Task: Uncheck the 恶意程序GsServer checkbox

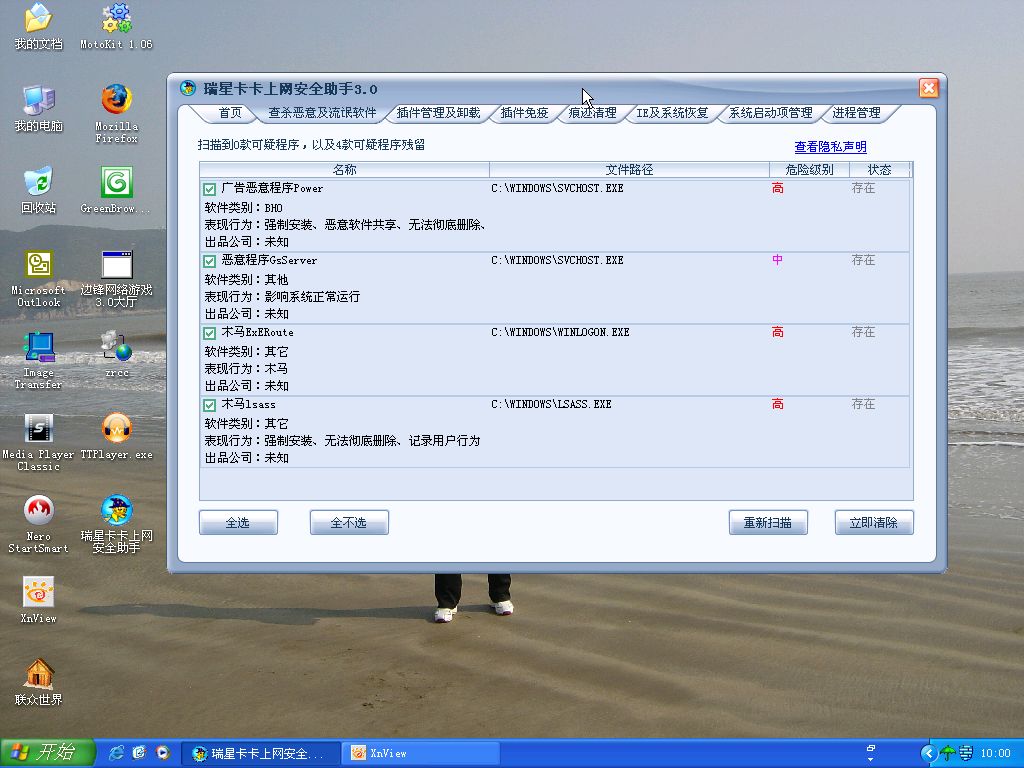Action: click(209, 261)
